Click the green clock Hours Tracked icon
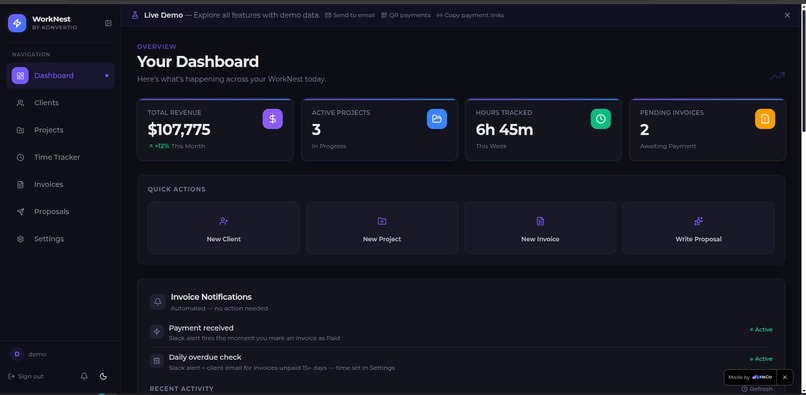 [x=601, y=119]
